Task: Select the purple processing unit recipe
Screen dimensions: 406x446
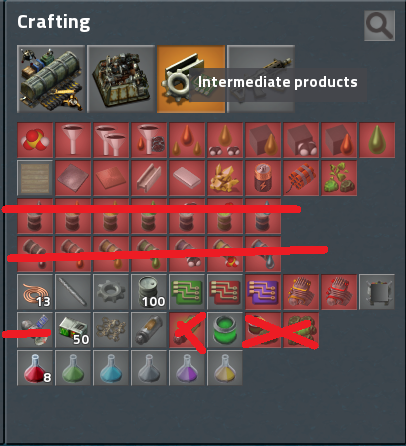Action: (263, 292)
